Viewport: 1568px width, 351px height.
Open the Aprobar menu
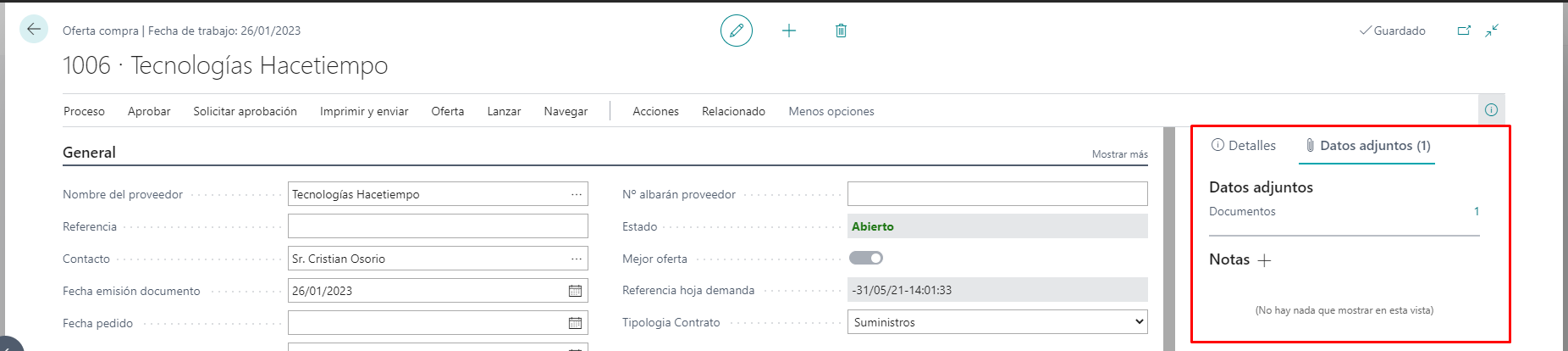149,111
